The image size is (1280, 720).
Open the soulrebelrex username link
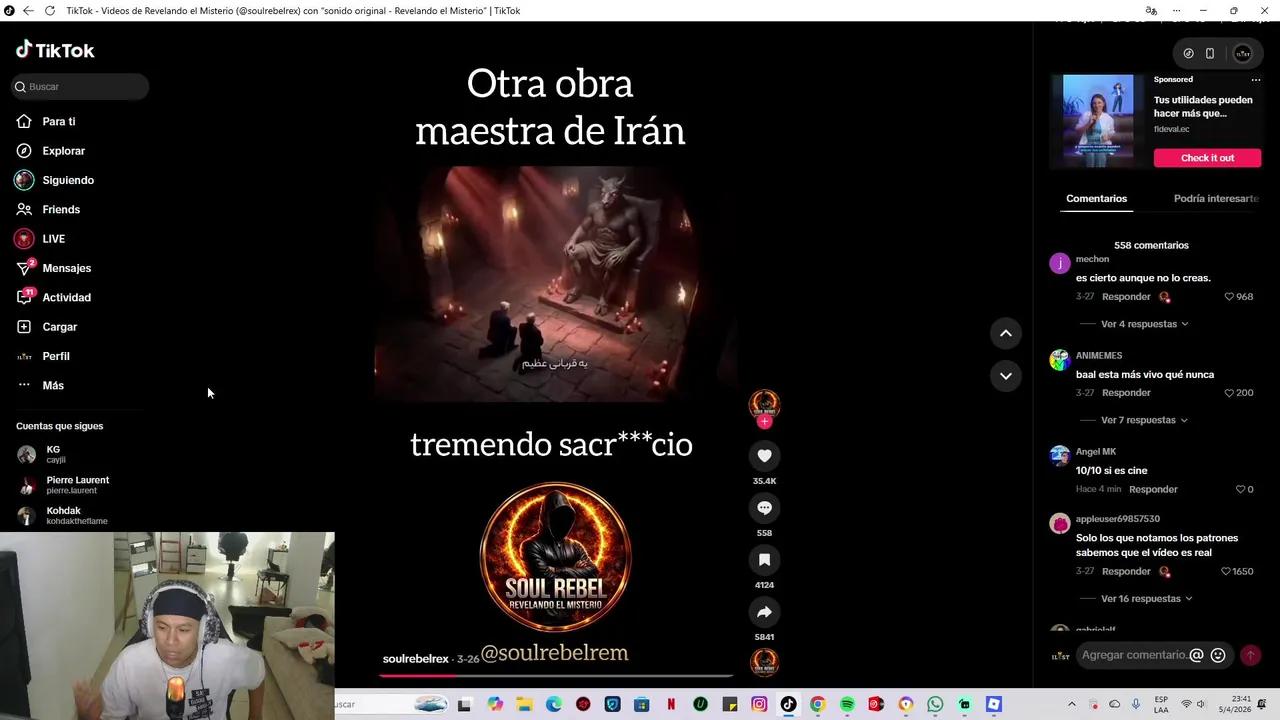(x=415, y=659)
